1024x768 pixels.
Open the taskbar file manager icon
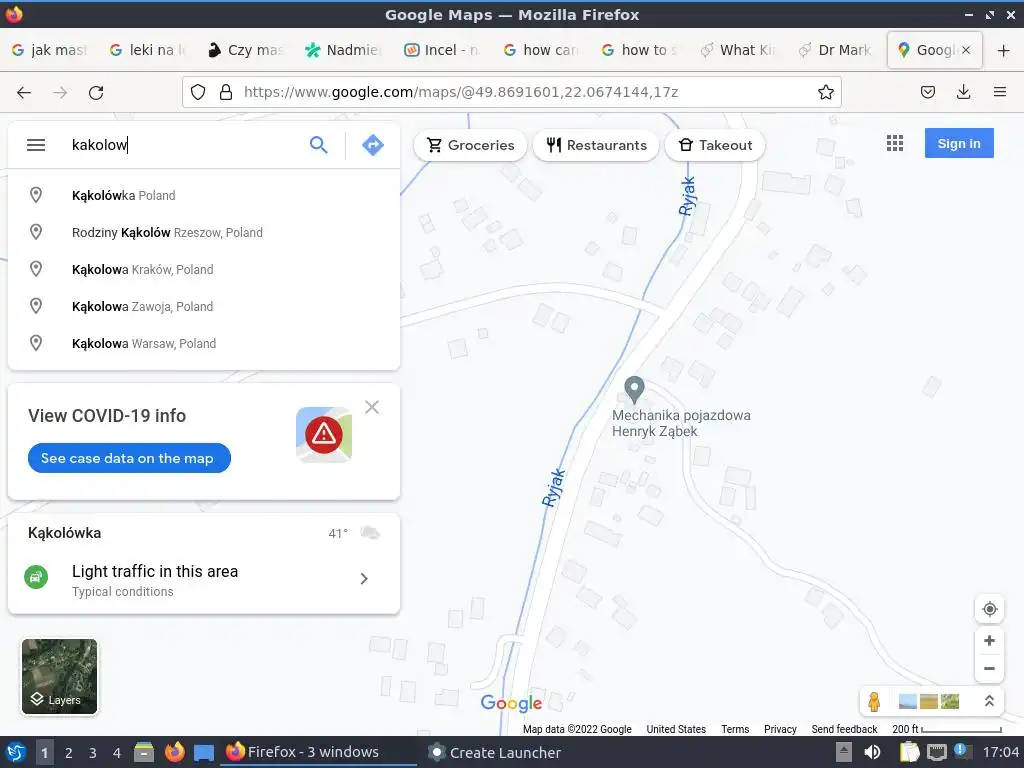[x=144, y=753]
